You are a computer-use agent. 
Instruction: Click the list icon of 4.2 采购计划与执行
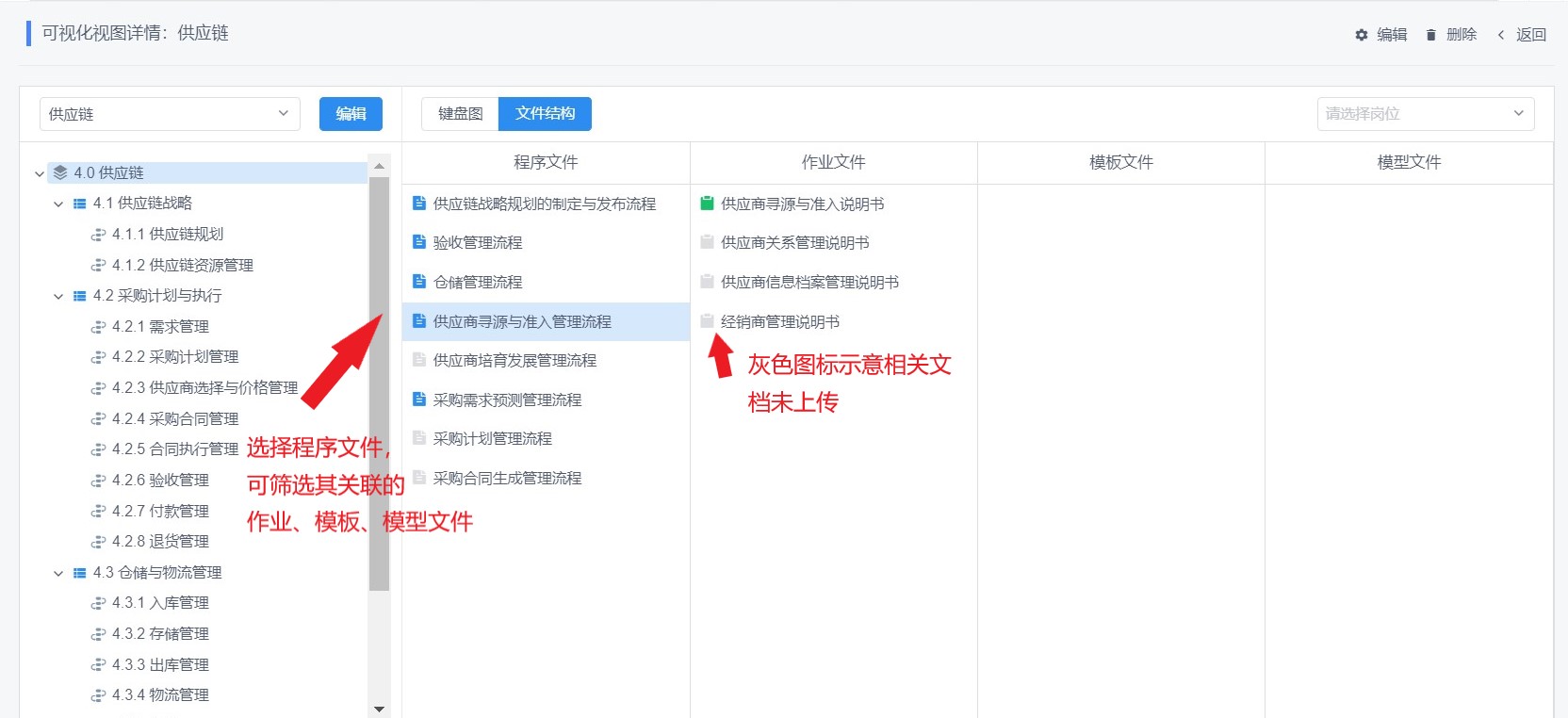pyautogui.click(x=80, y=296)
